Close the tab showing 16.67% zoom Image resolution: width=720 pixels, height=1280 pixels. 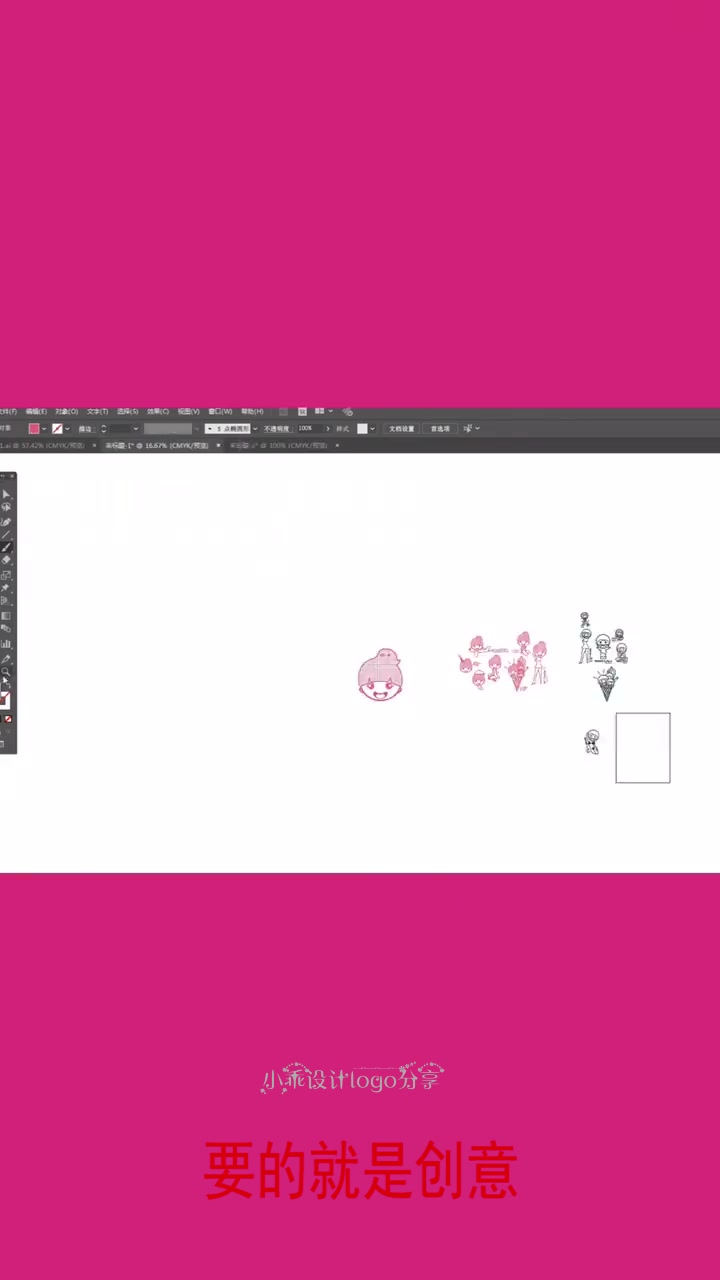(x=219, y=445)
